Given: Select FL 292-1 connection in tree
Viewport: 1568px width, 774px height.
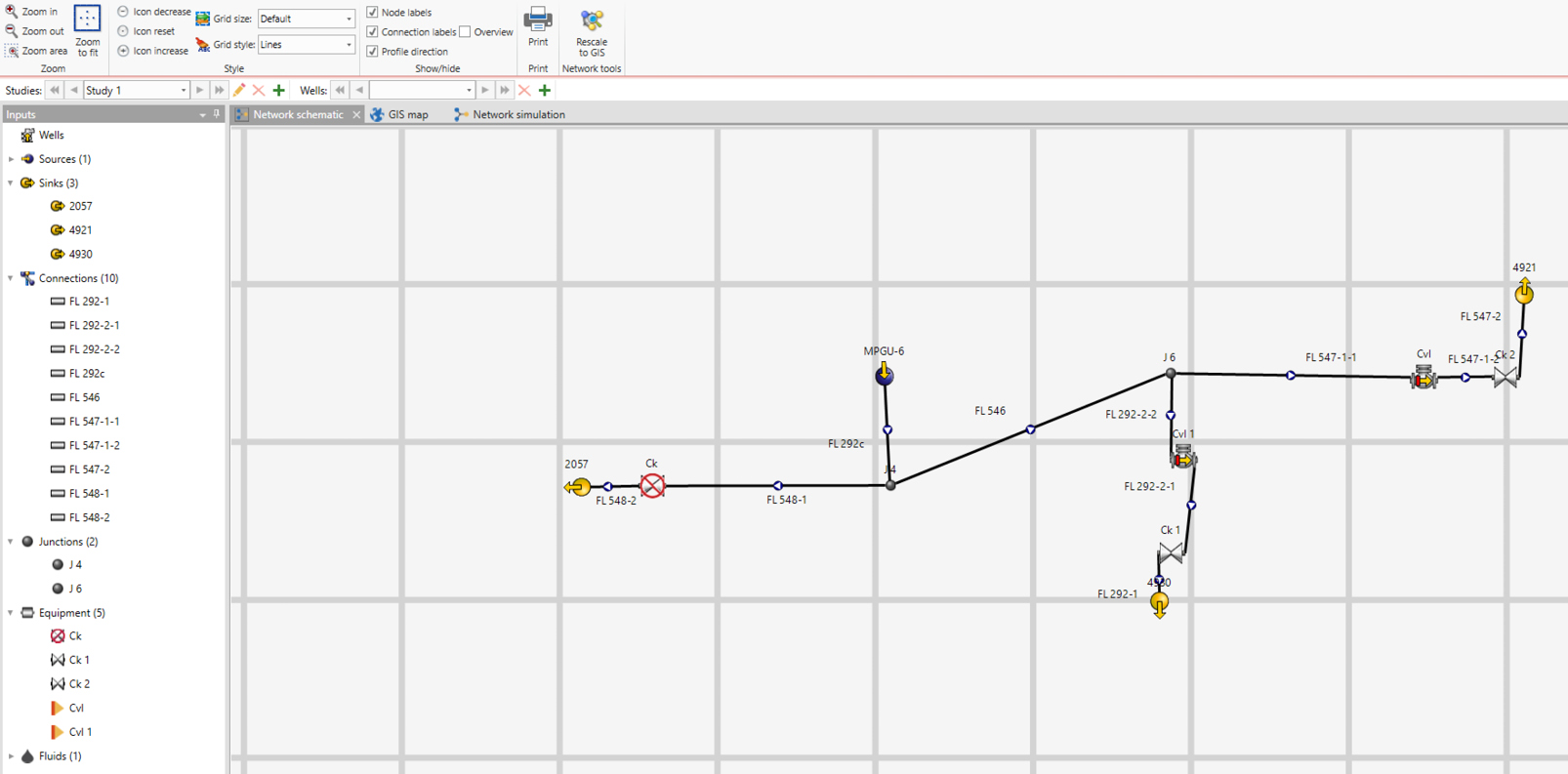Looking at the screenshot, I should pyautogui.click(x=80, y=302).
